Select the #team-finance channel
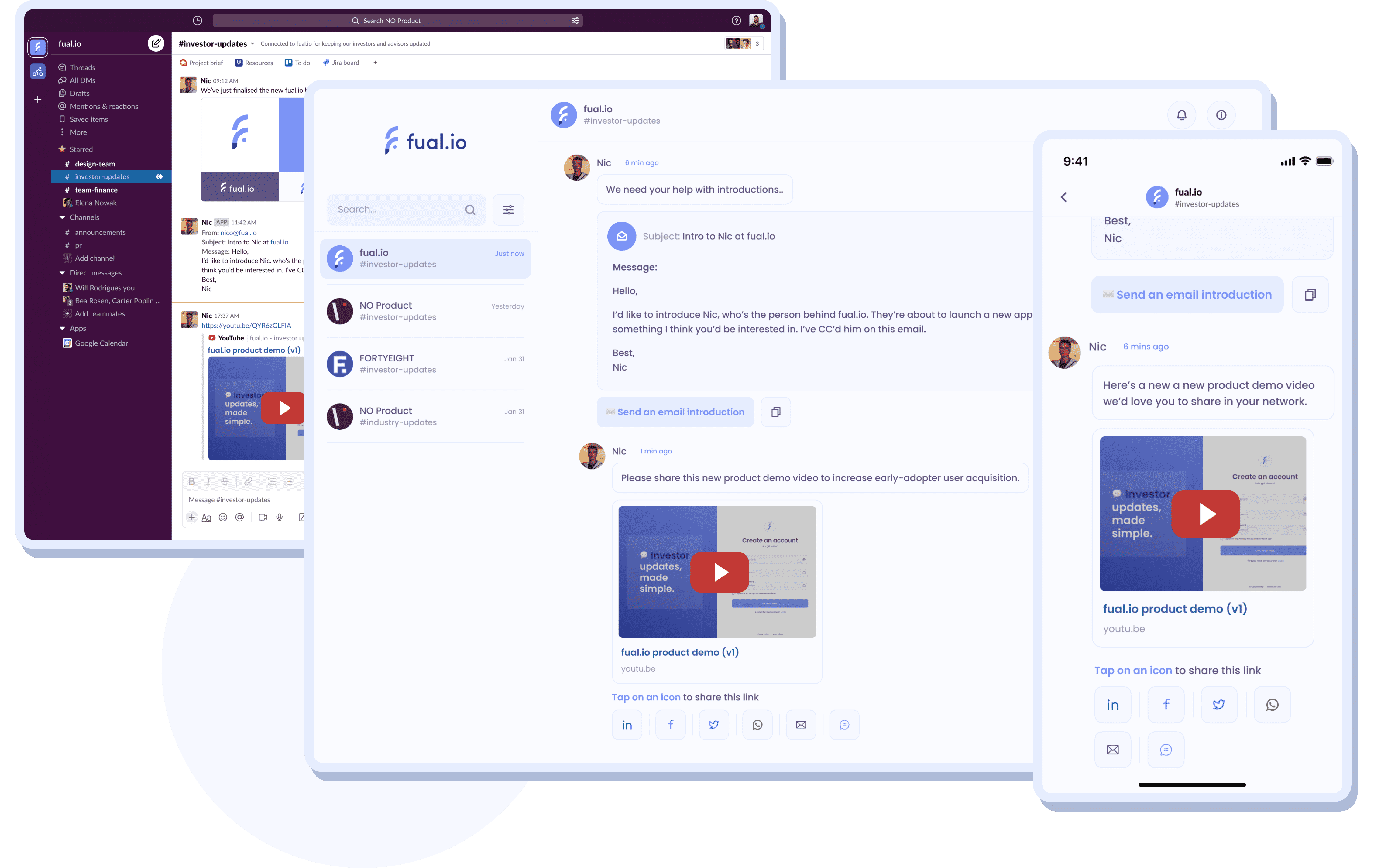 pos(97,189)
